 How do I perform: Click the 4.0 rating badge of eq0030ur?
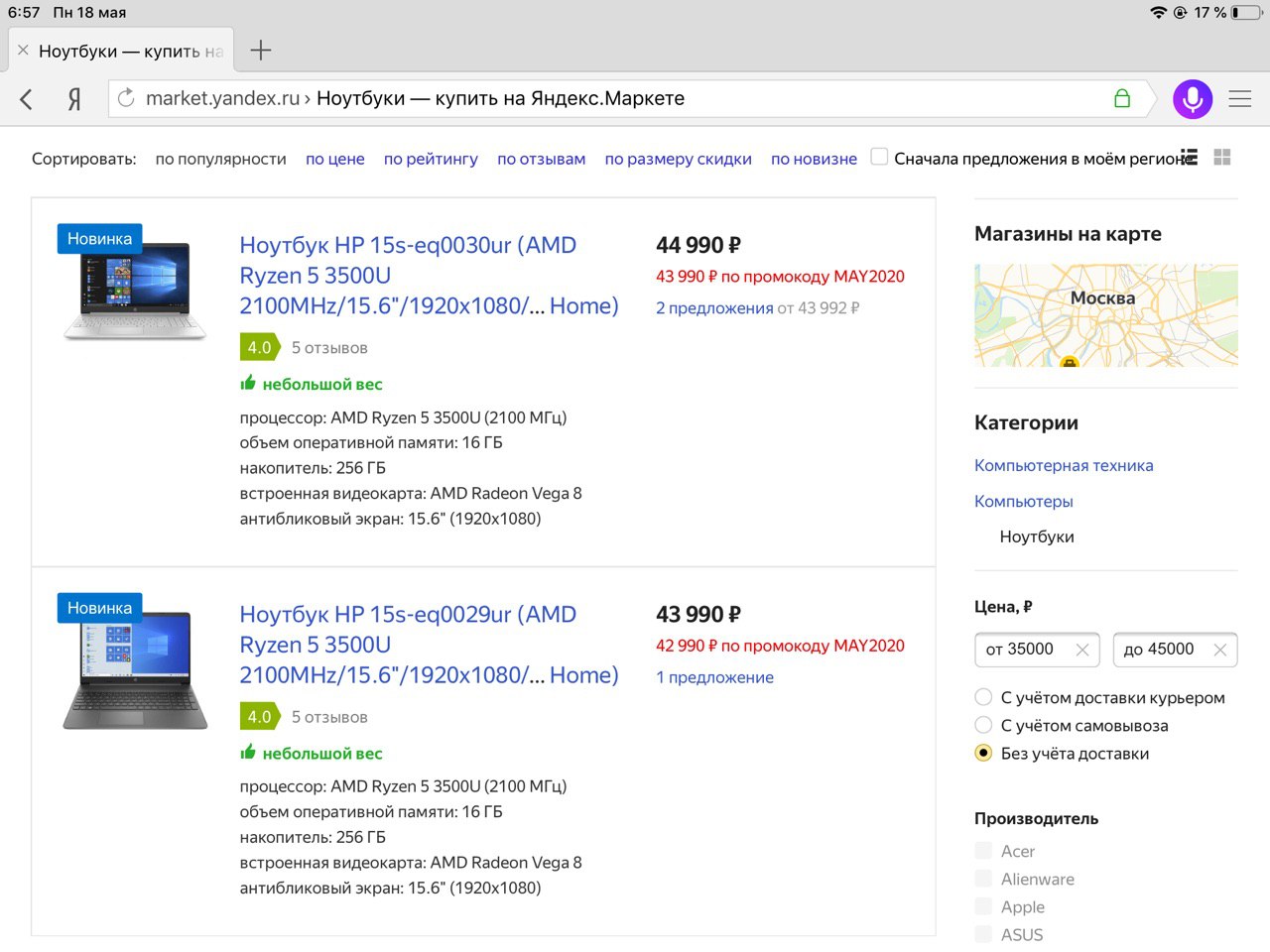coord(261,347)
